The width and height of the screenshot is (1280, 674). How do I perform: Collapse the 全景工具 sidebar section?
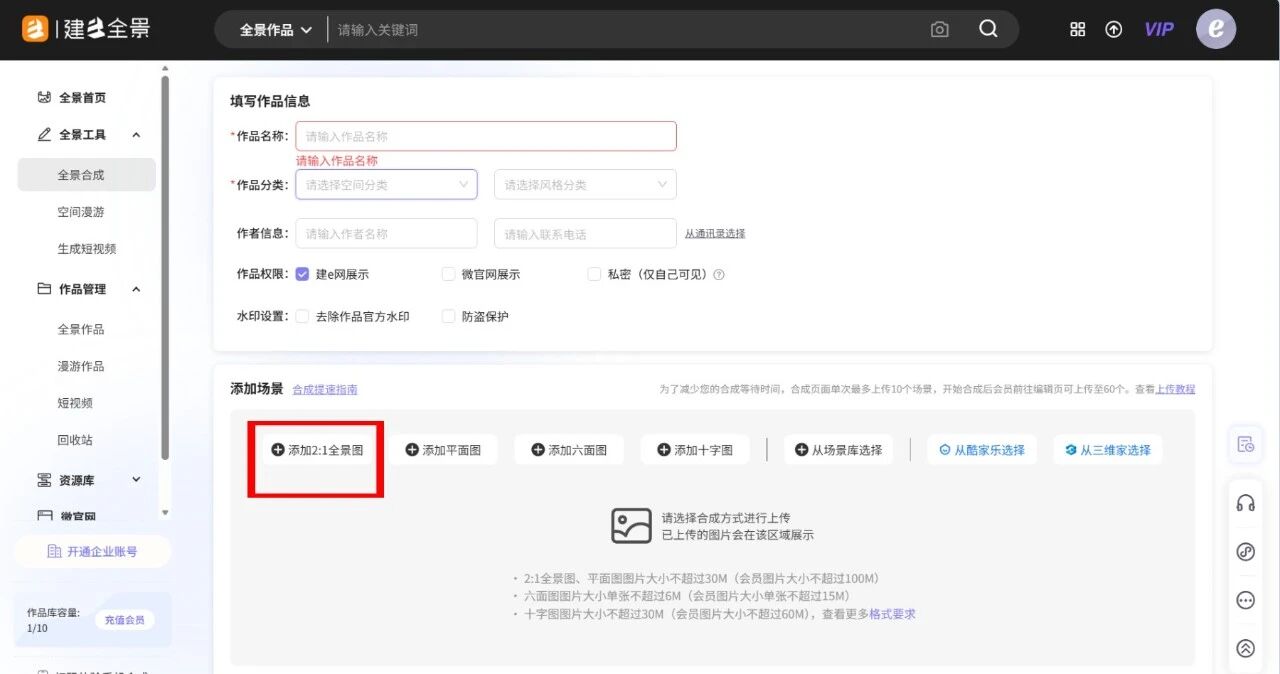pyautogui.click(x=135, y=134)
